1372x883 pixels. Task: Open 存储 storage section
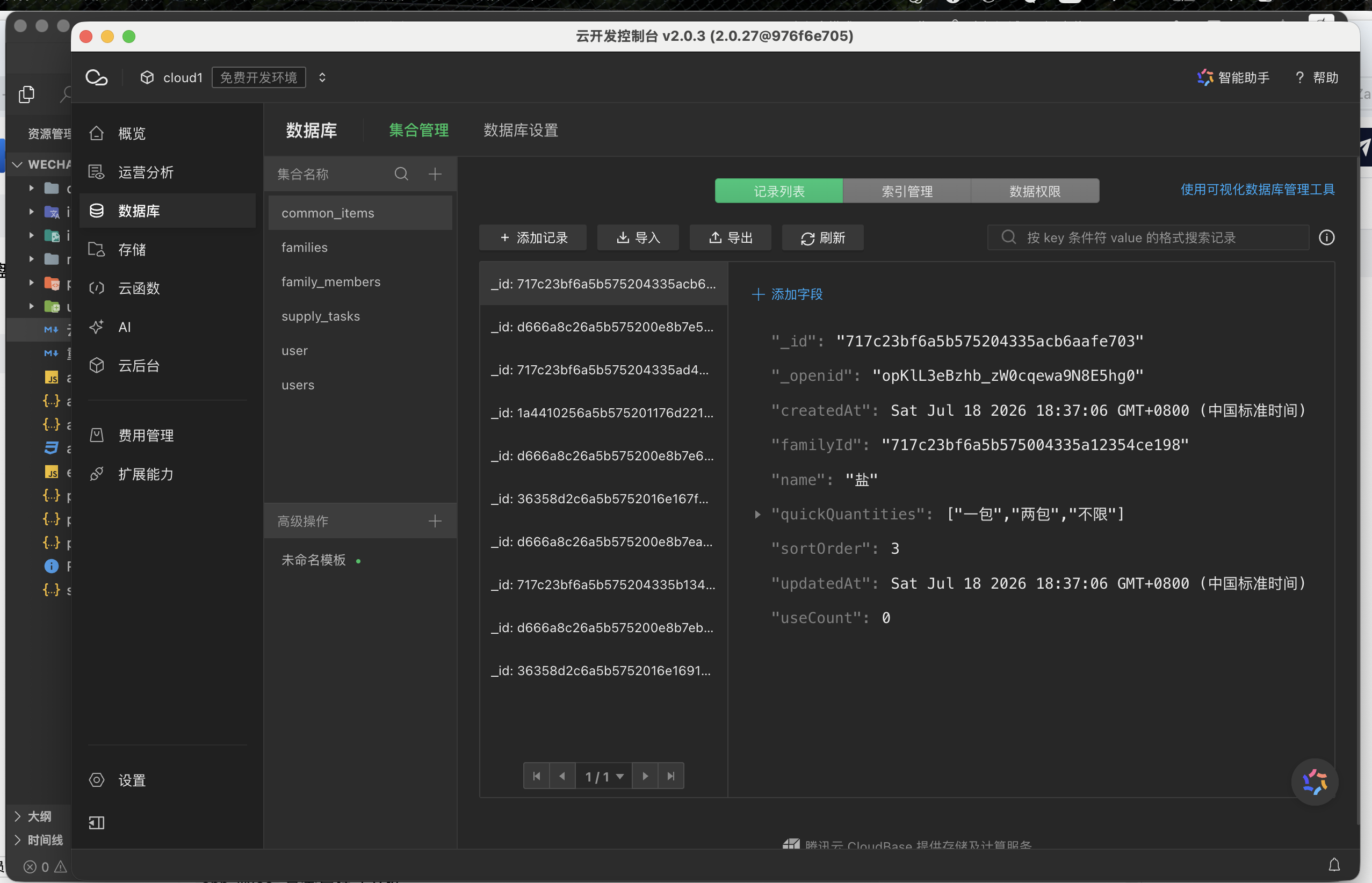168,249
